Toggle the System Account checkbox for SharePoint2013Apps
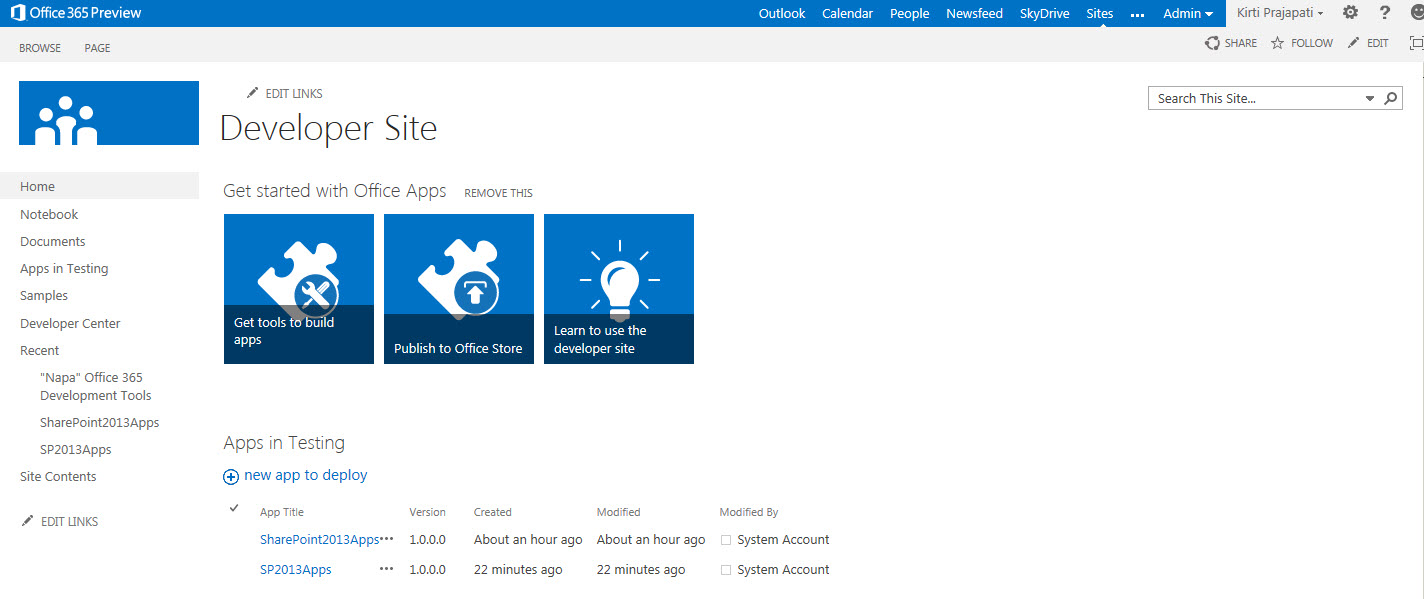This screenshot has width=1424, height=599. pos(726,540)
